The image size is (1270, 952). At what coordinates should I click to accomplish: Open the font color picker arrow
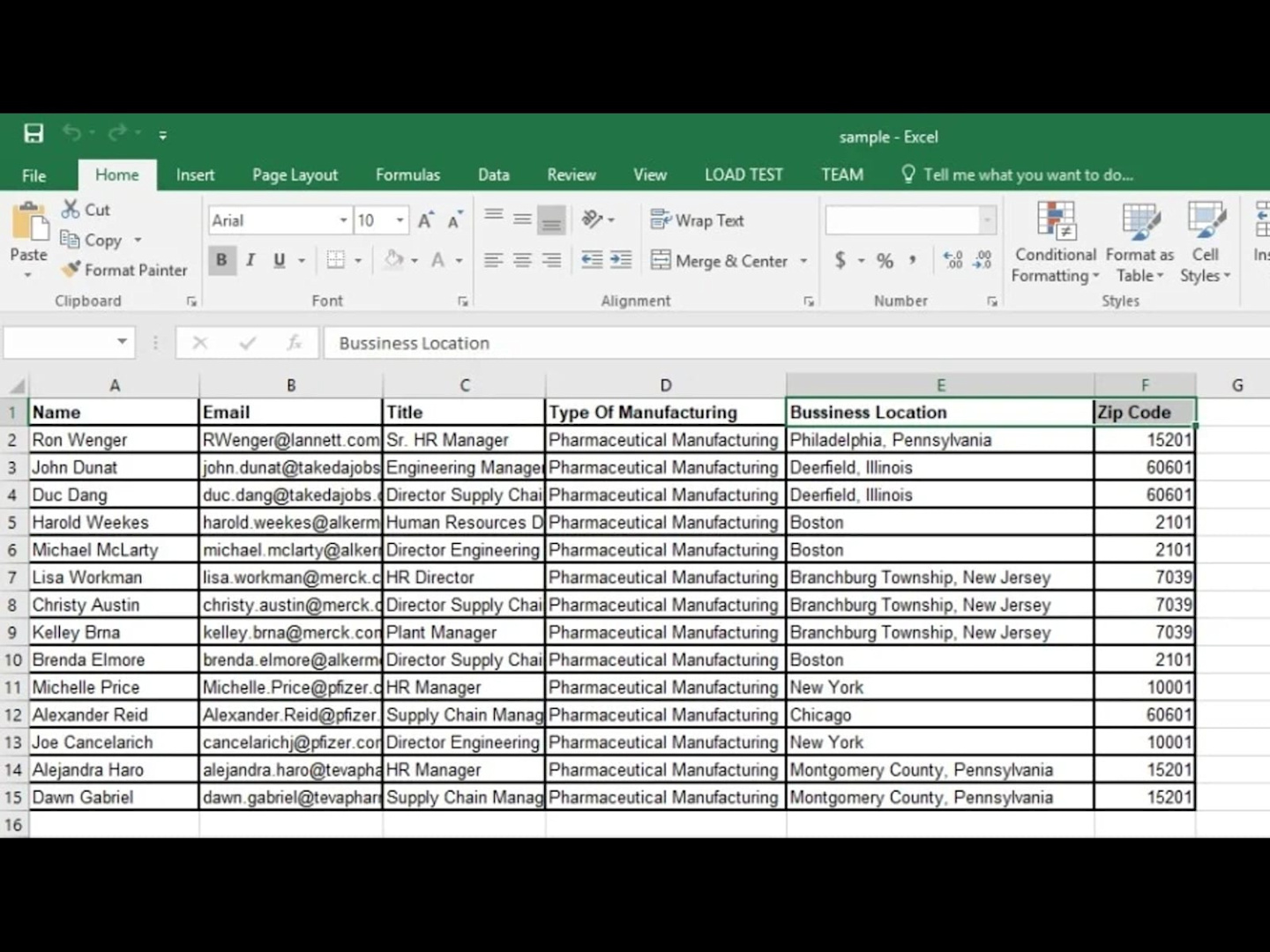(x=459, y=260)
